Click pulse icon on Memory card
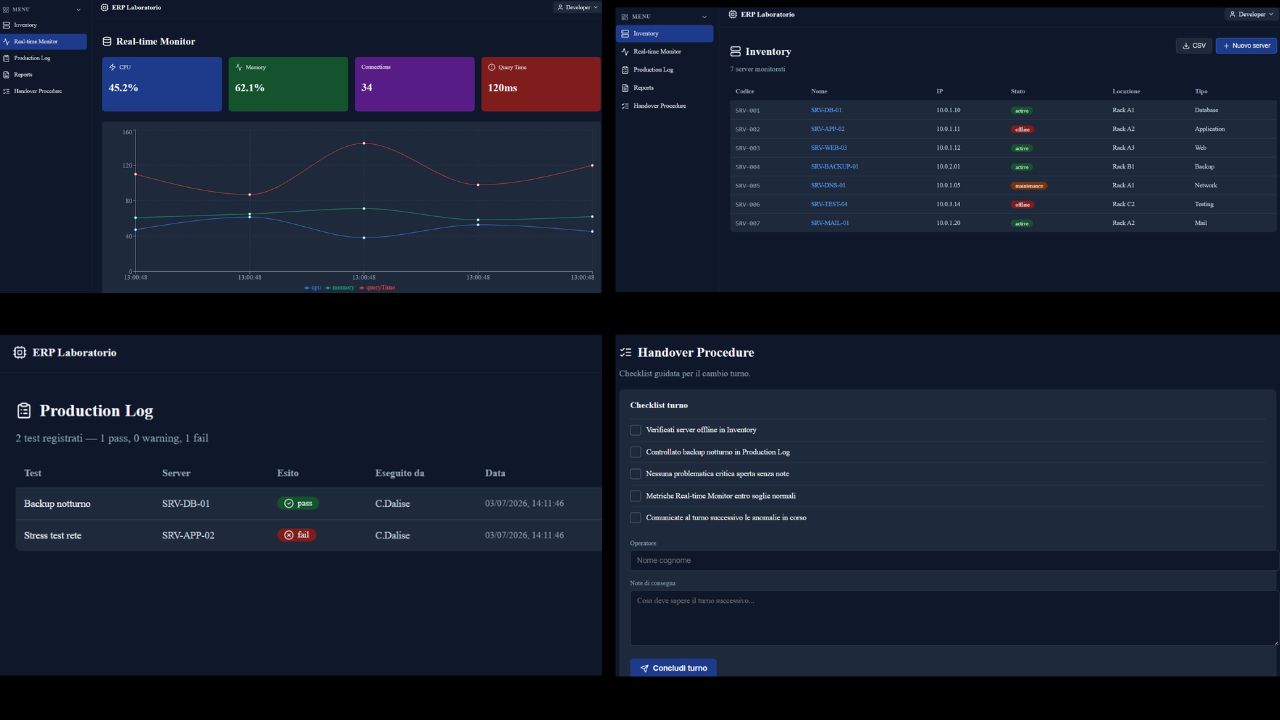 click(x=239, y=67)
